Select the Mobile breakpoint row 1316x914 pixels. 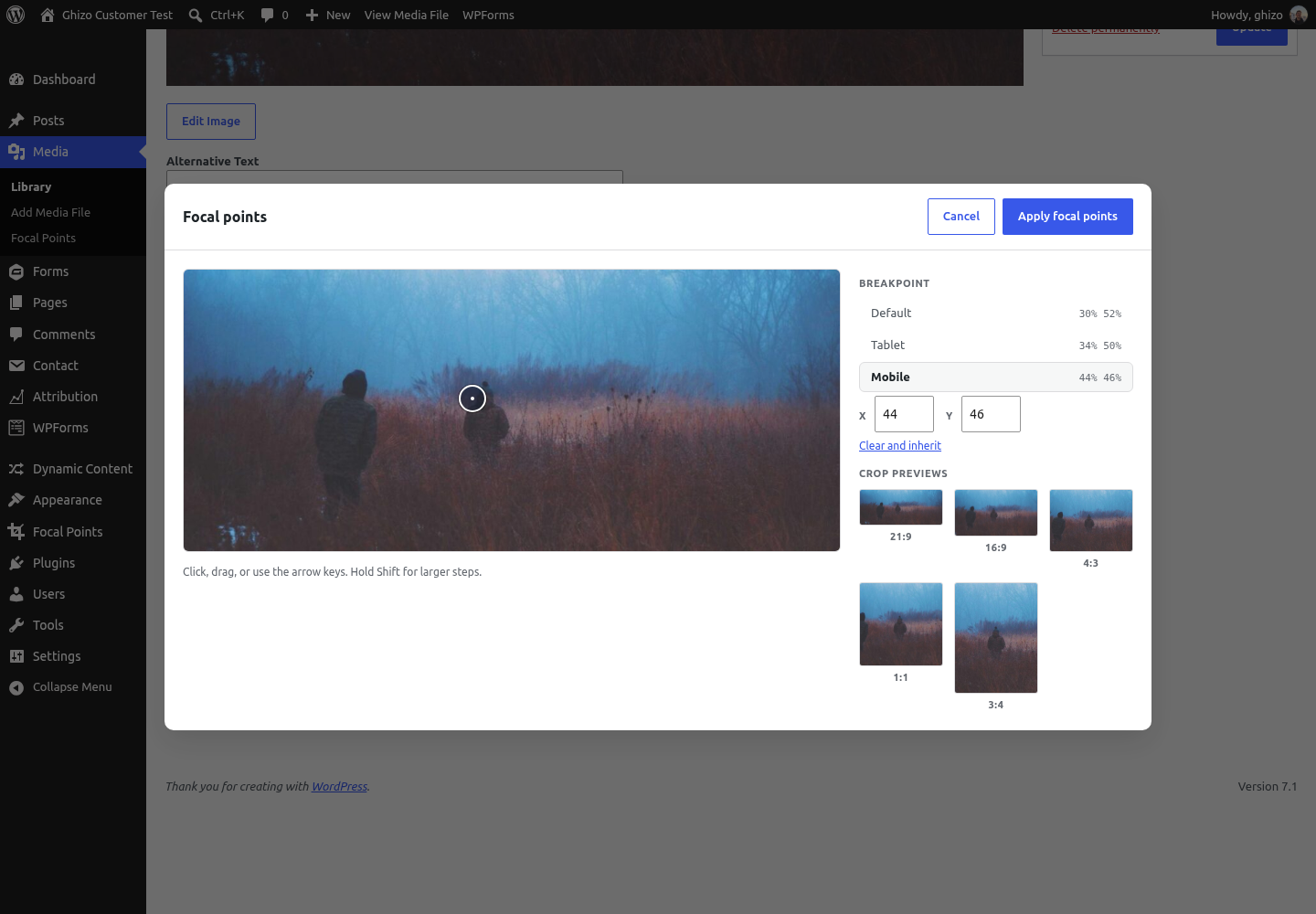tap(996, 377)
